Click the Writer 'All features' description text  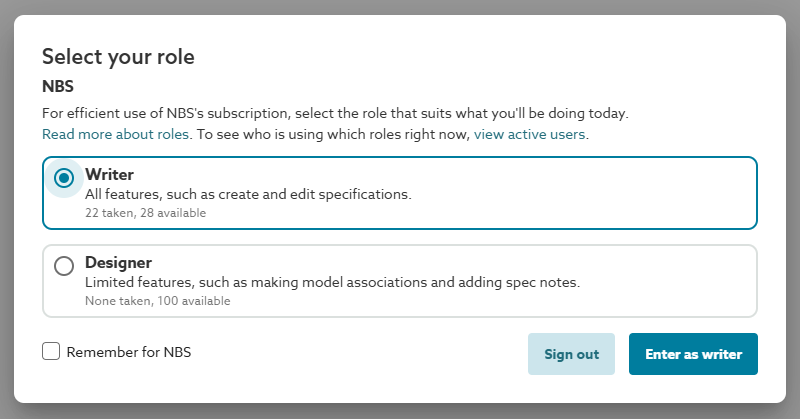pos(248,194)
